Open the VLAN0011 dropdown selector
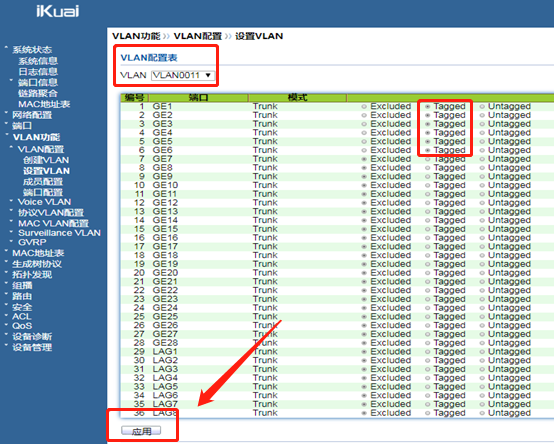 (x=183, y=75)
